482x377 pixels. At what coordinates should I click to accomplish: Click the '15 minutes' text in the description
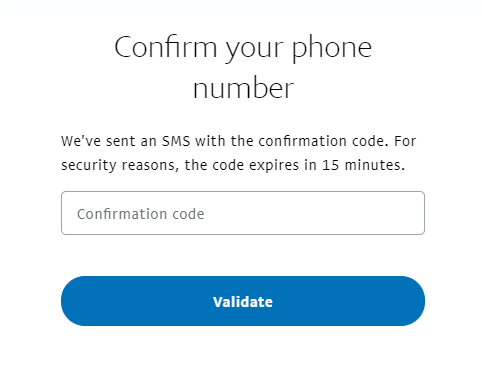click(363, 165)
